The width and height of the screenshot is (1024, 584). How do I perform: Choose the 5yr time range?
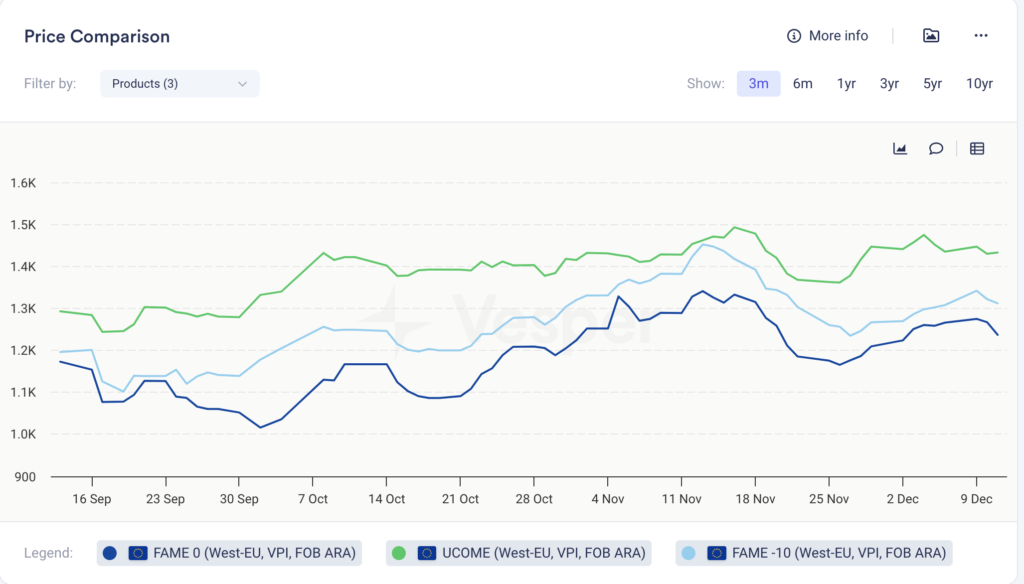tap(932, 84)
